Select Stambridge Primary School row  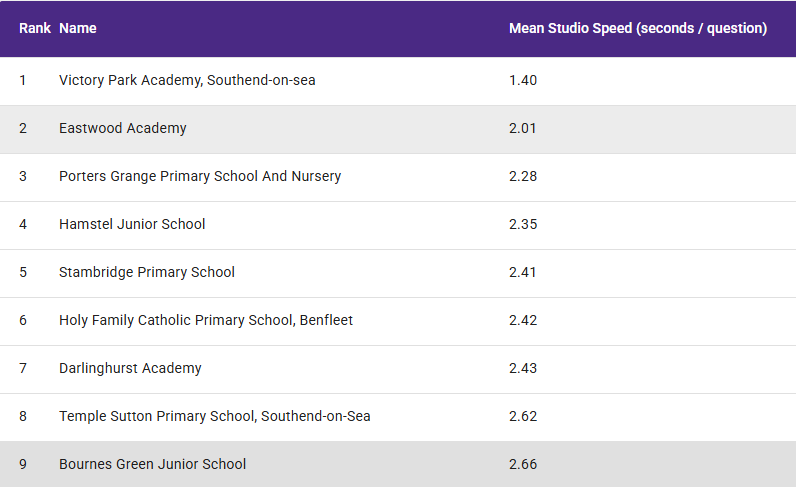[x=398, y=273]
